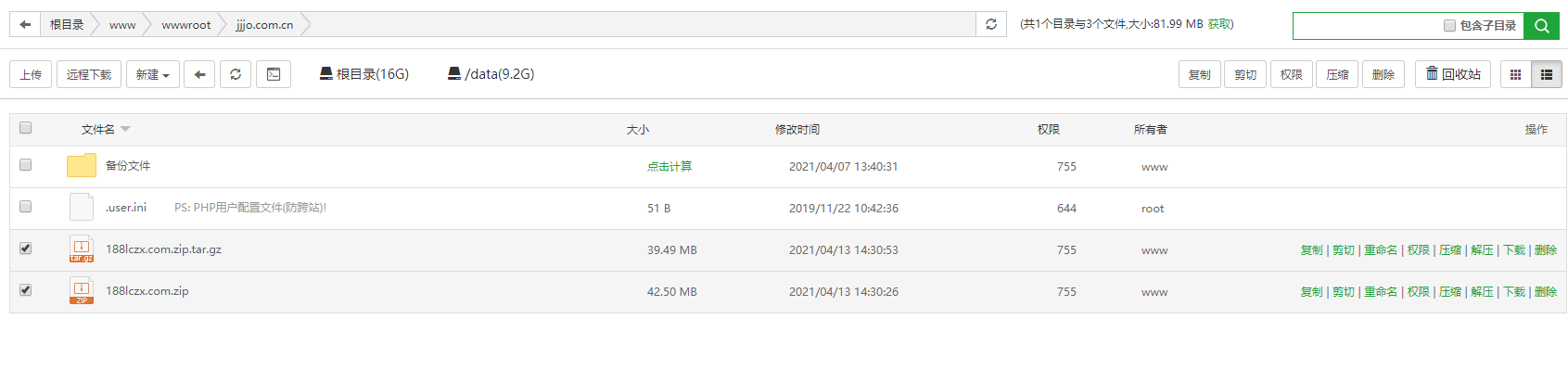
Task: Click the search input field
Action: 1367,26
